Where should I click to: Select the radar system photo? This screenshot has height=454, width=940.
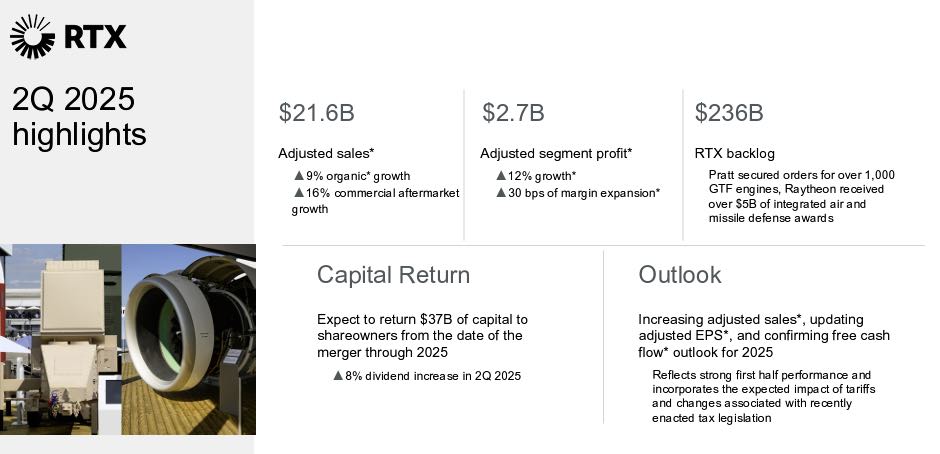pyautogui.click(x=61, y=339)
